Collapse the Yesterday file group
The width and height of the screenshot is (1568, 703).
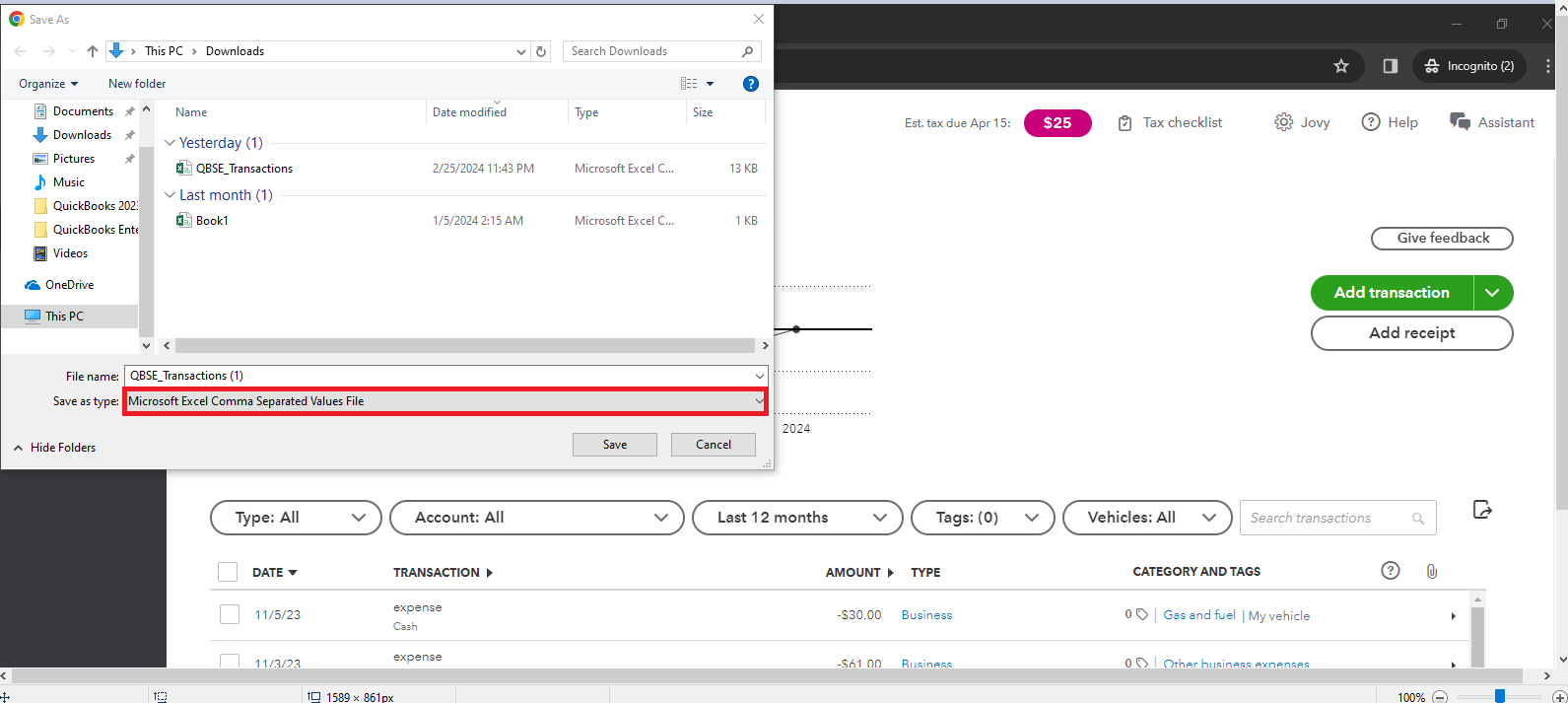point(170,143)
